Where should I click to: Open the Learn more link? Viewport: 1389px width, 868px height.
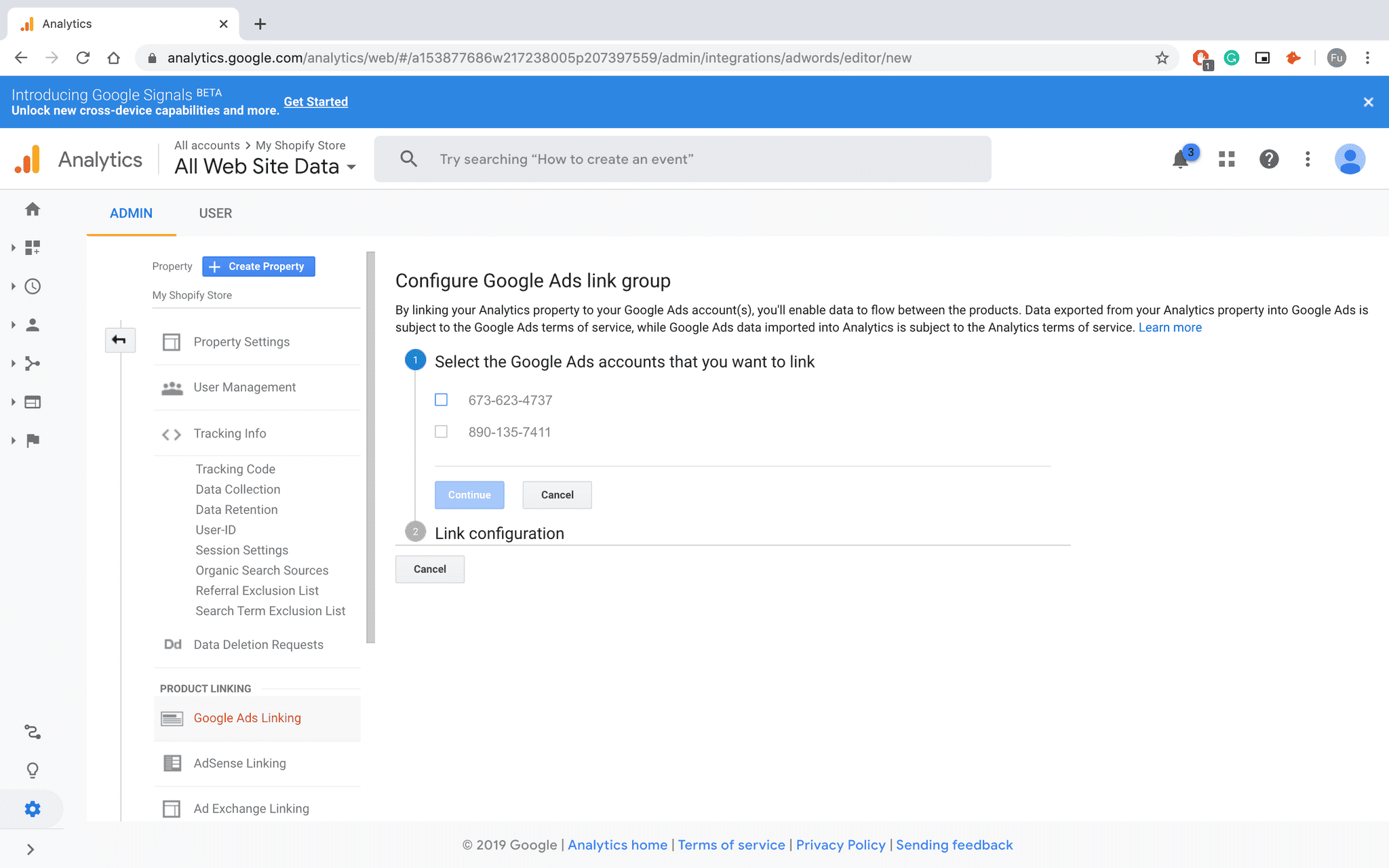click(1170, 328)
